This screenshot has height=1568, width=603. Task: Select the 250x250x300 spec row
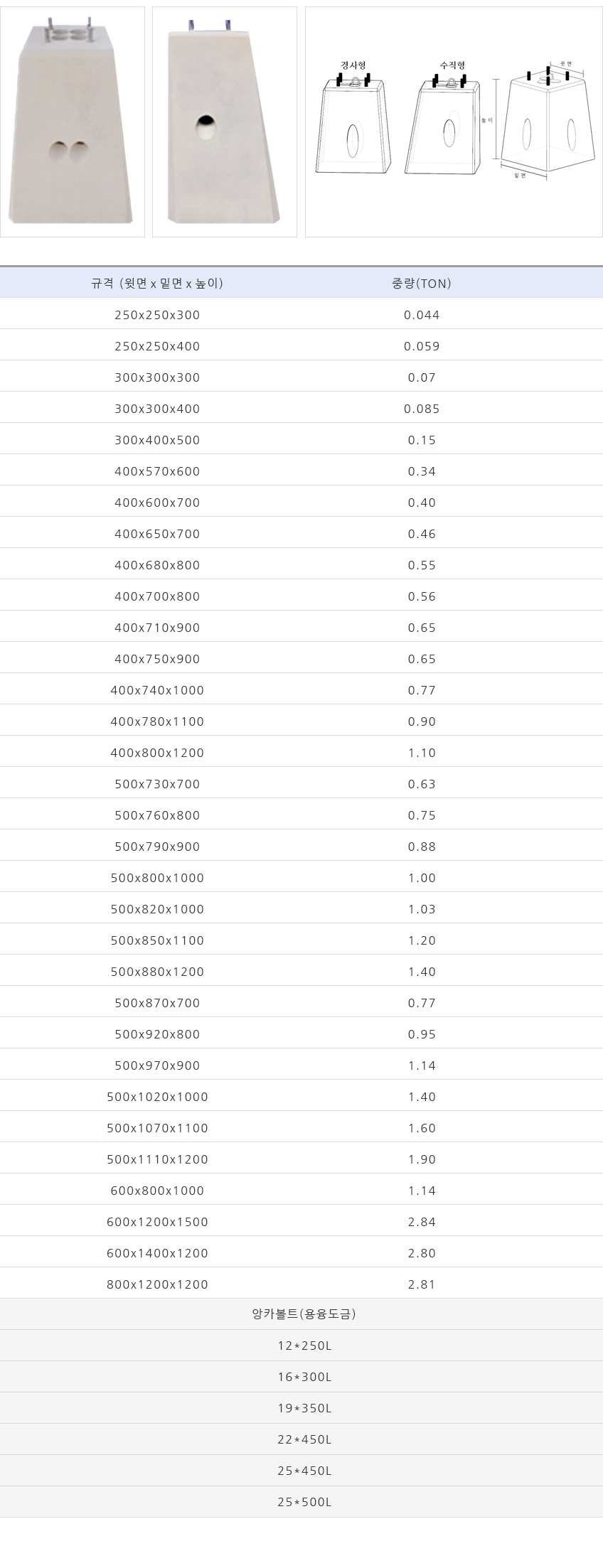click(301, 314)
